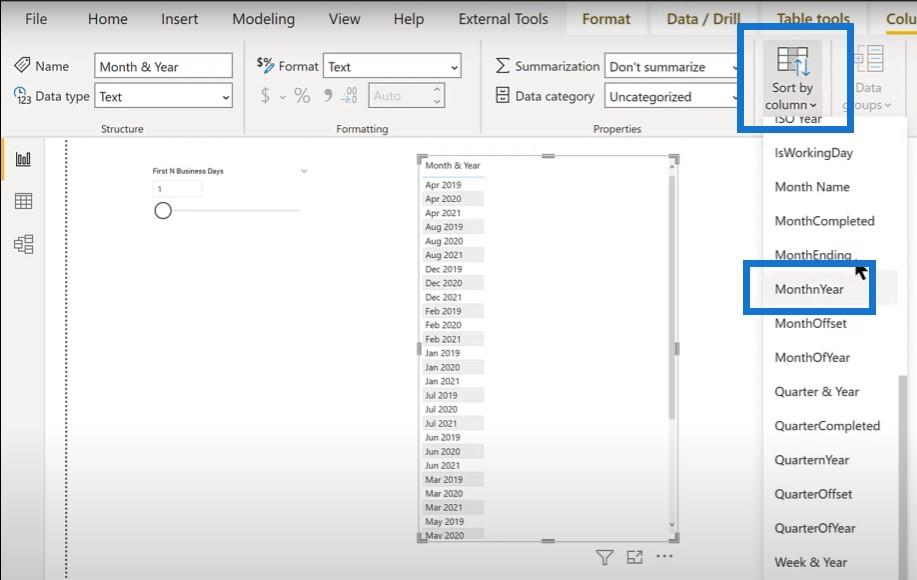The width and height of the screenshot is (917, 580).
Task: Open the File menu
Action: [36, 19]
